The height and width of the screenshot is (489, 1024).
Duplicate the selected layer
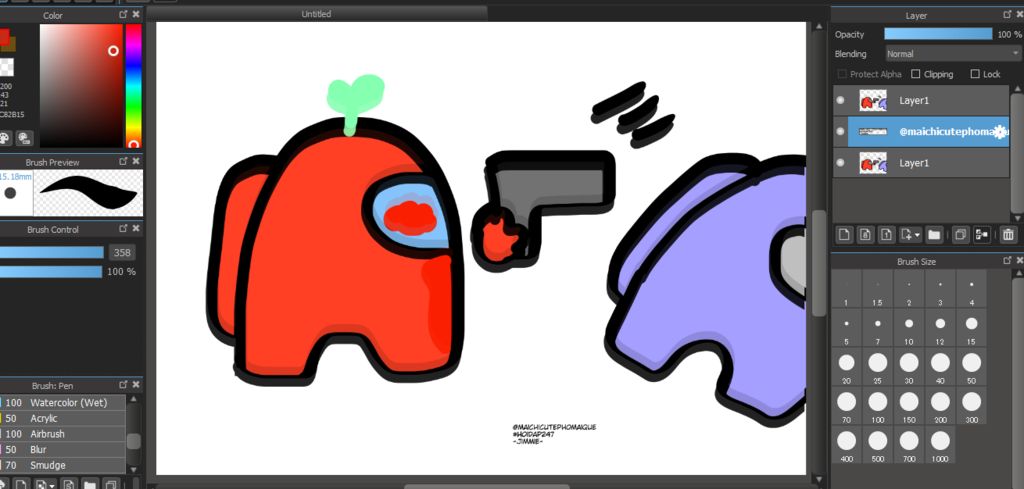(x=960, y=234)
